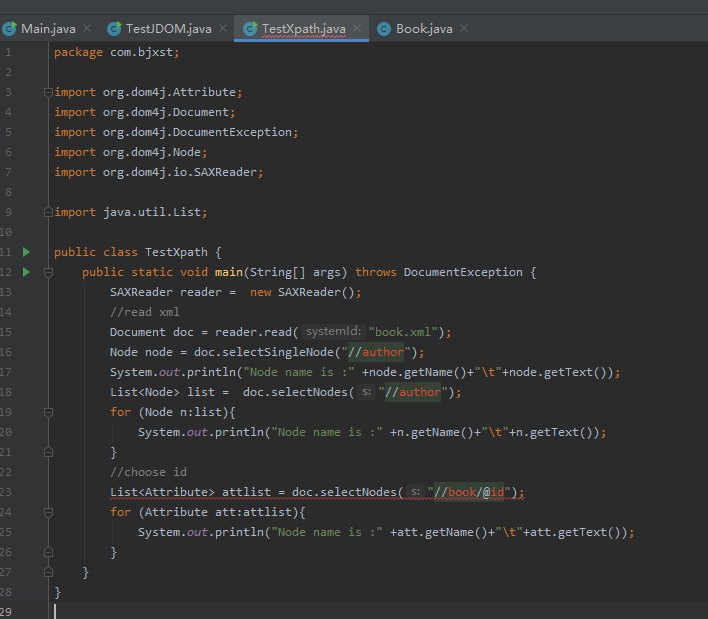Click the TestJDOM.java class file icon

(x=114, y=29)
